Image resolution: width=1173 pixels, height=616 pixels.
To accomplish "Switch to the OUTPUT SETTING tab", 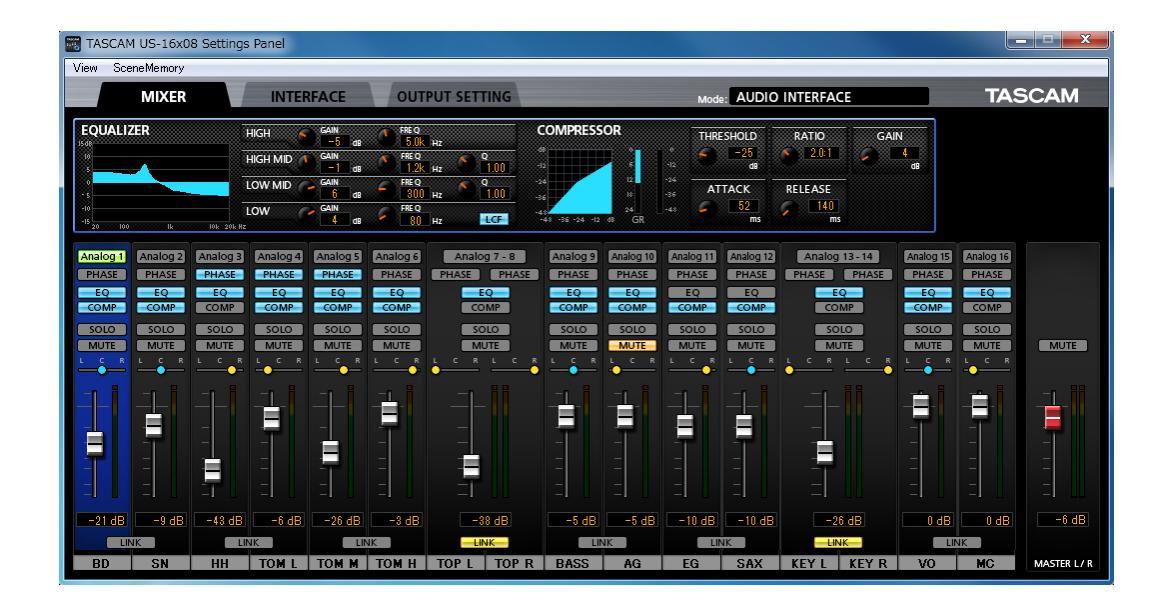I will [455, 97].
